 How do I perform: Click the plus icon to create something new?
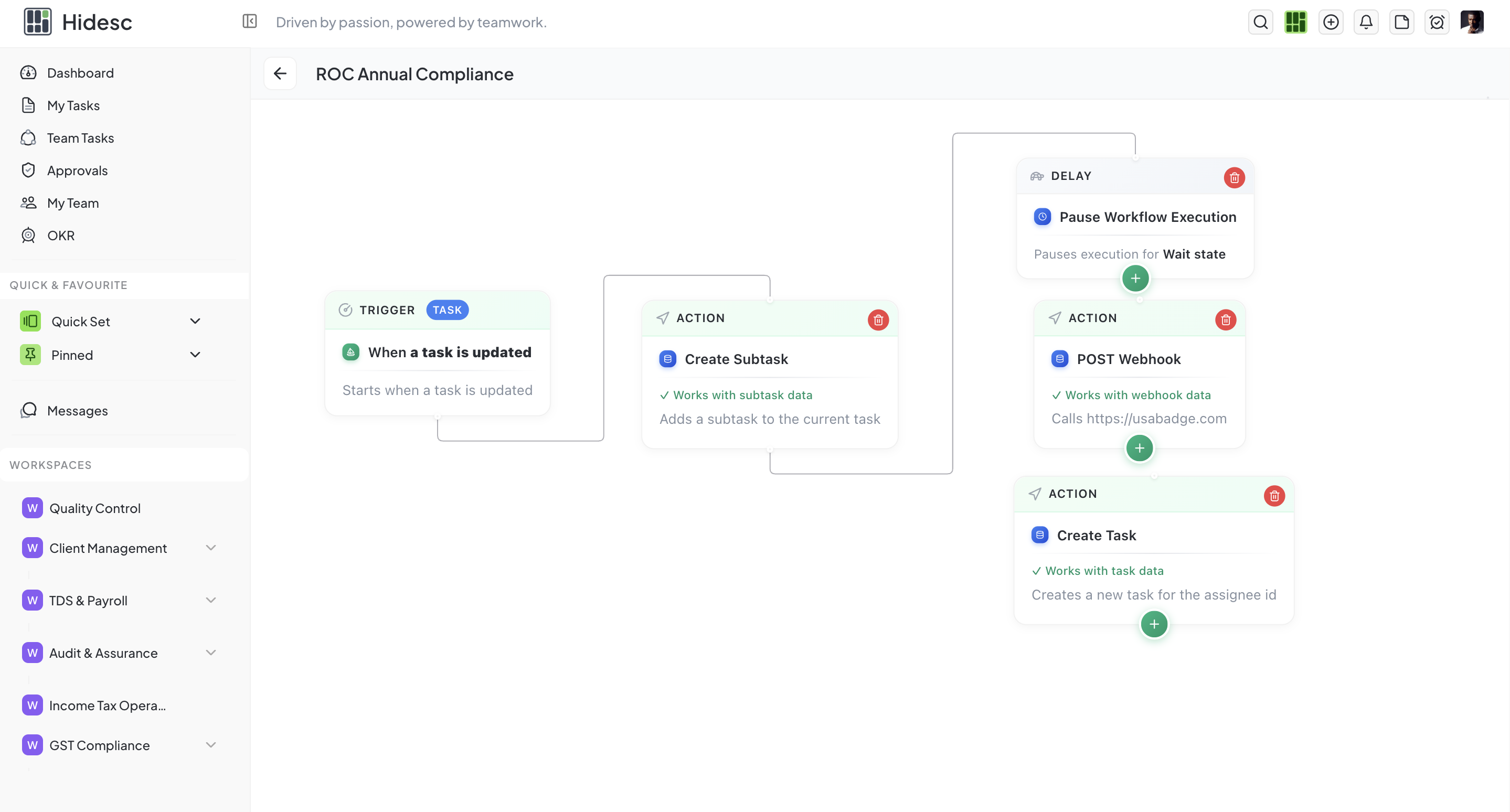pos(1331,22)
